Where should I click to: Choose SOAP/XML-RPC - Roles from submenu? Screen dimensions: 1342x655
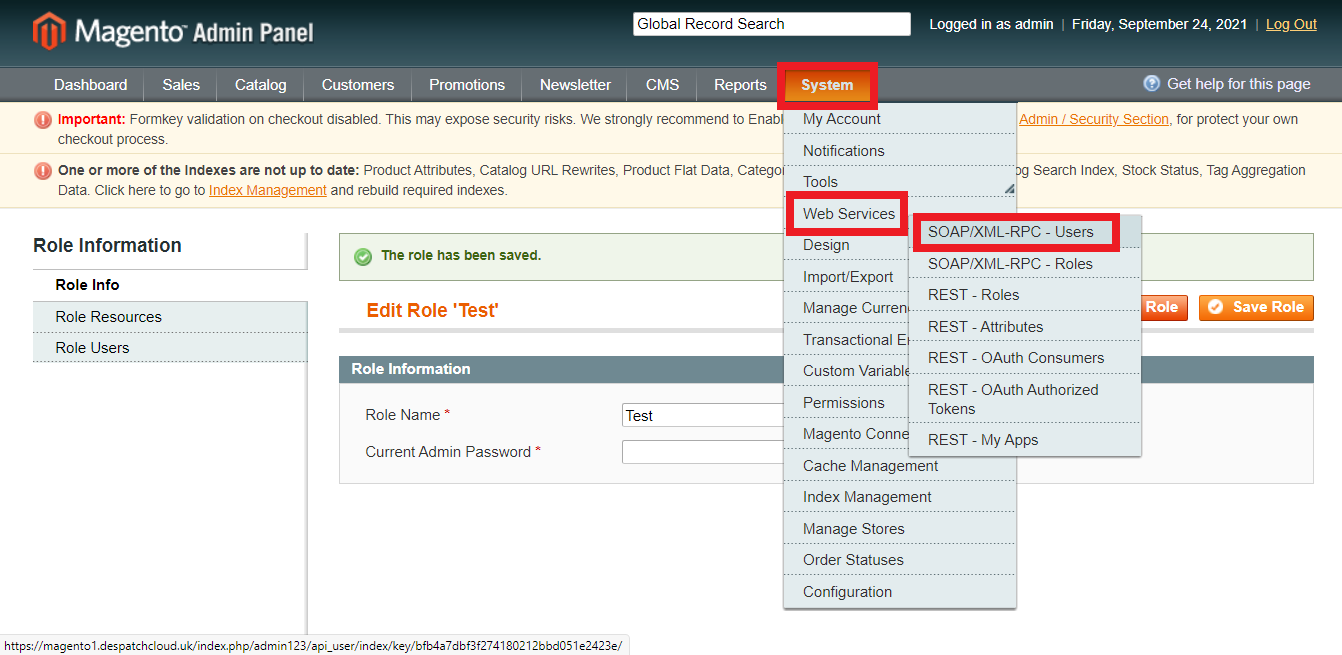pyautogui.click(x=1010, y=264)
